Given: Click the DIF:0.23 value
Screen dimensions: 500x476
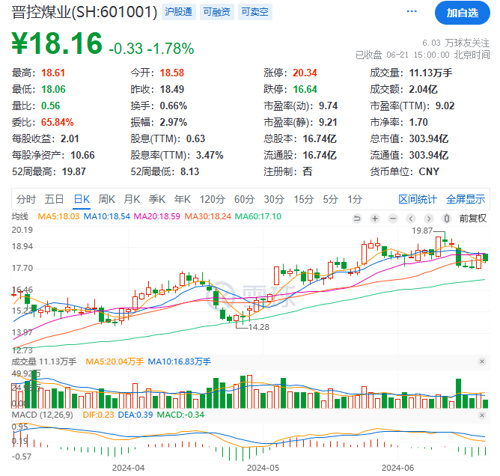Looking at the screenshot, I should [98, 415].
